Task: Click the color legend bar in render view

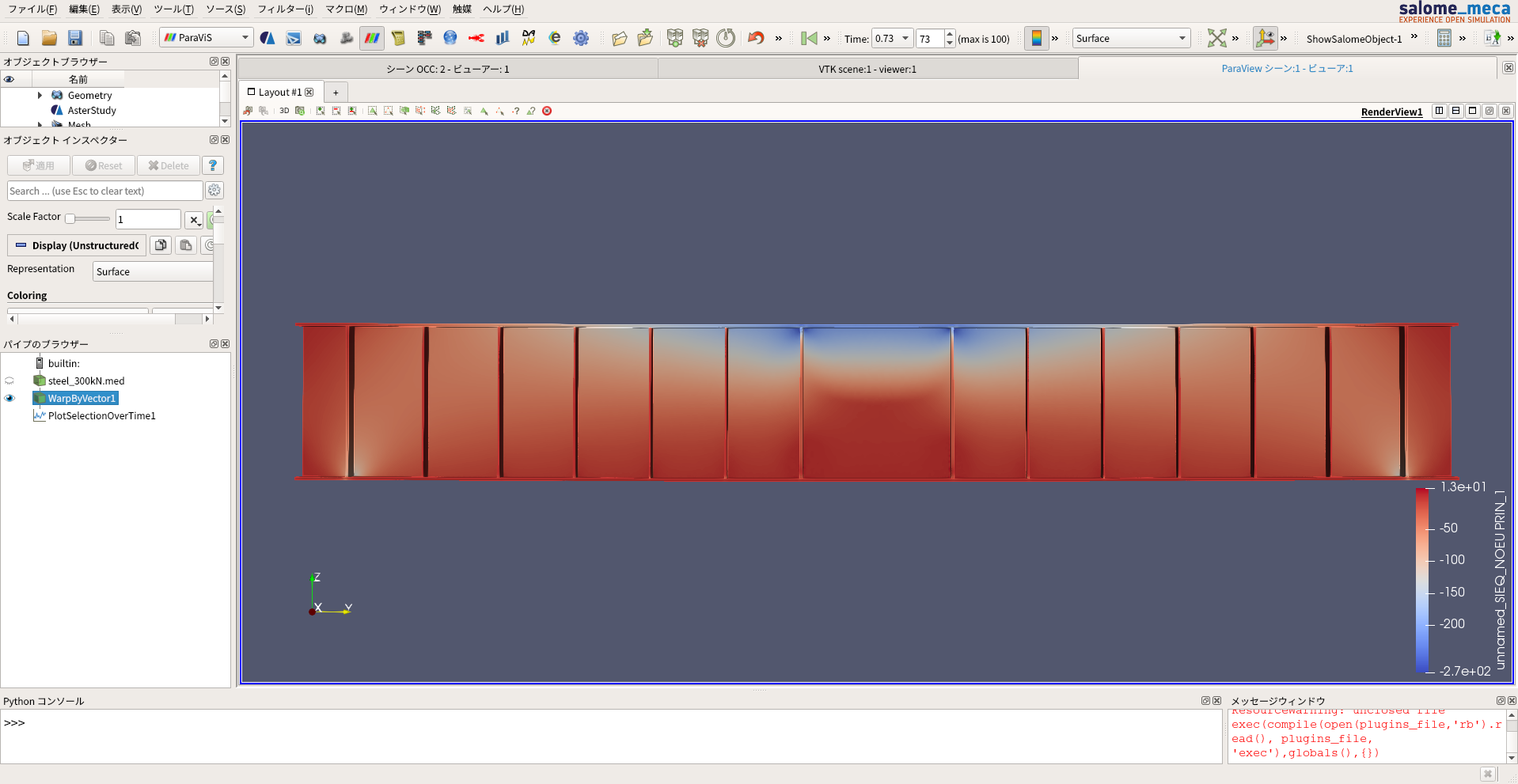Action: coord(1422,580)
